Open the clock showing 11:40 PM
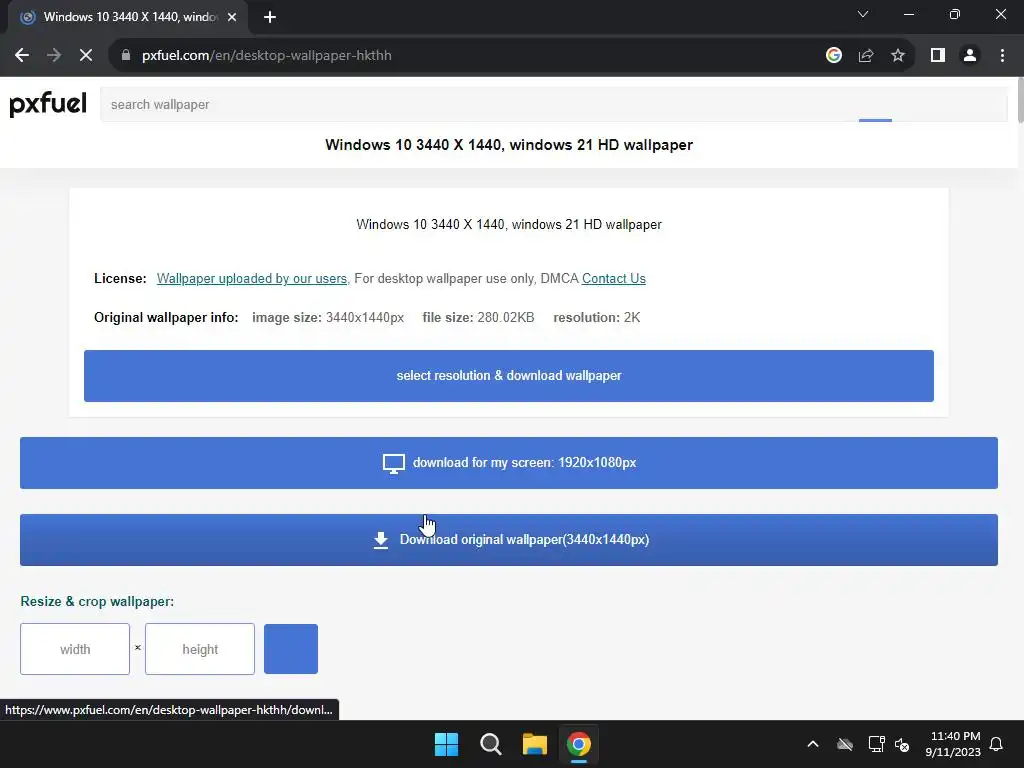1024x768 pixels. (x=953, y=744)
